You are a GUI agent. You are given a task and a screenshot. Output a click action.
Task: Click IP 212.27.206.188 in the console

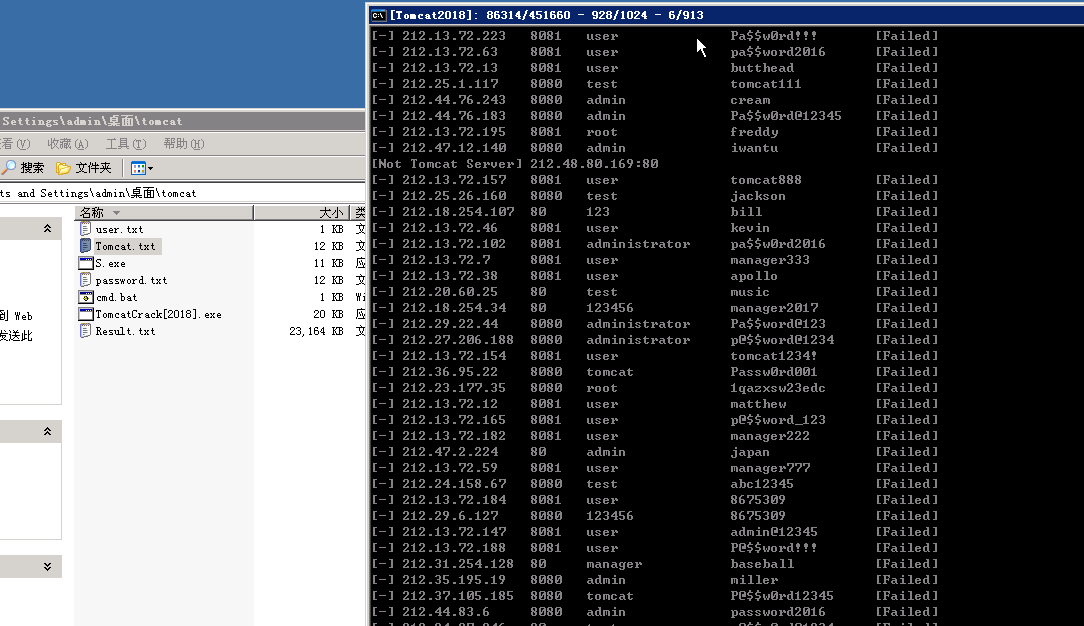(458, 340)
